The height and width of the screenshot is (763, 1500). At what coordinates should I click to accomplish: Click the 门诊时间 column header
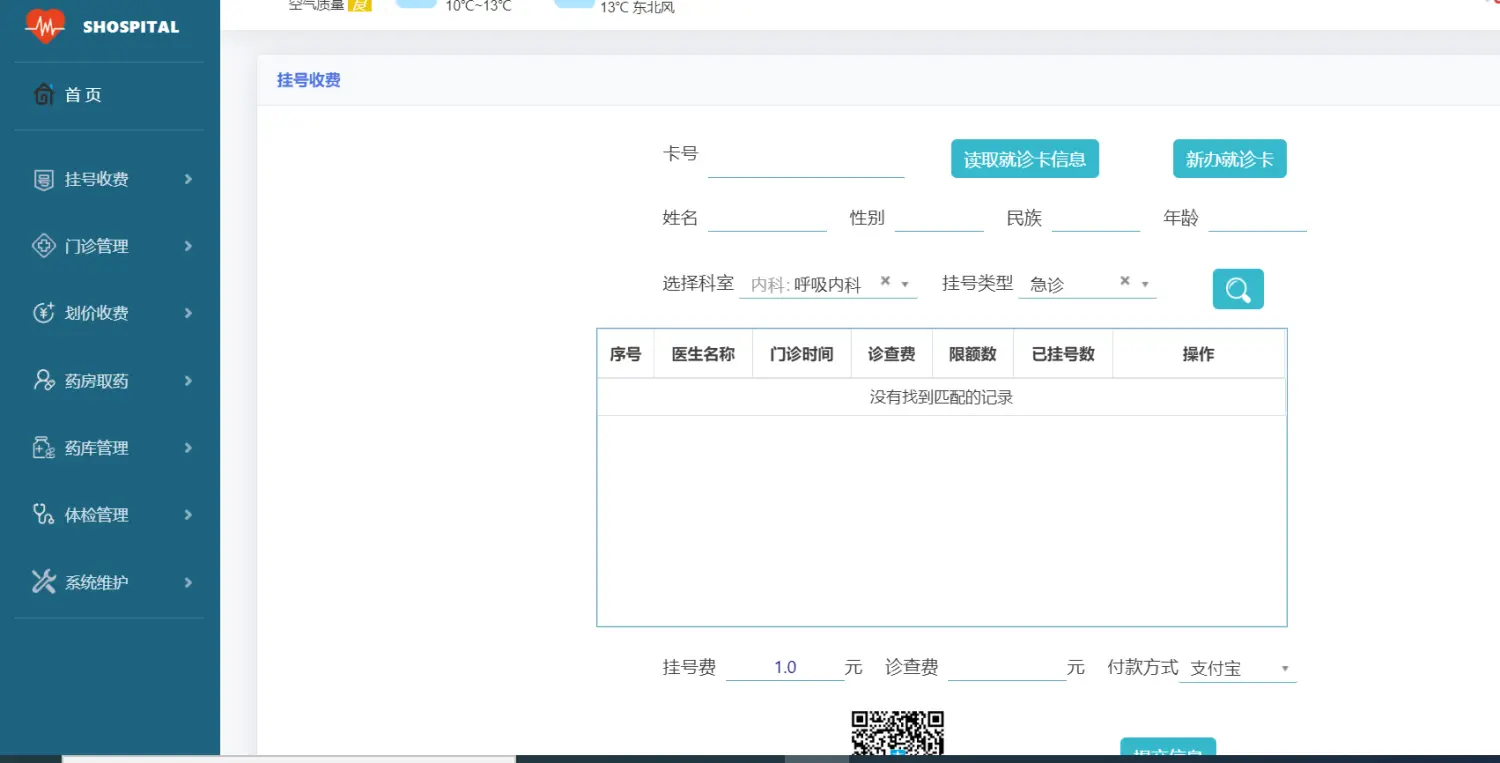point(802,354)
